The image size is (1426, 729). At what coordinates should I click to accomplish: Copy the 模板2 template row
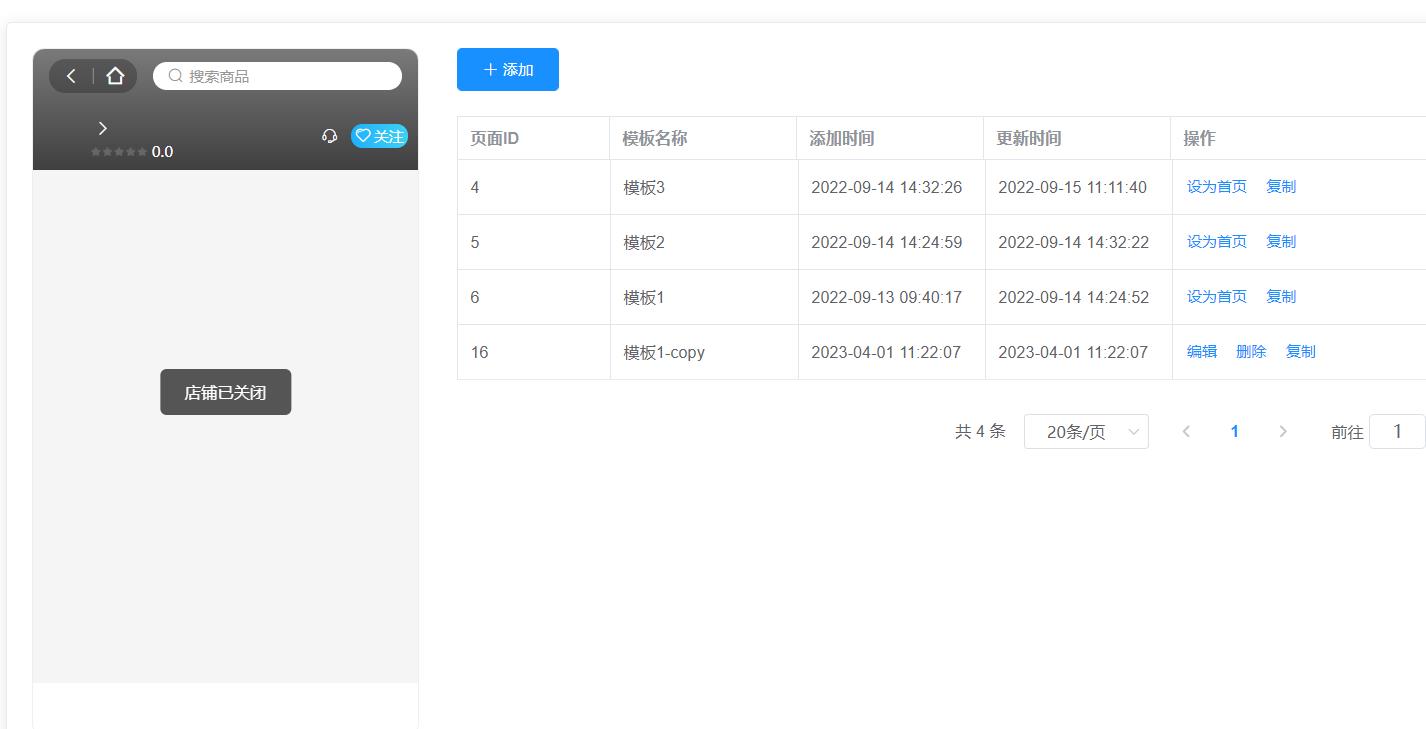point(1280,242)
